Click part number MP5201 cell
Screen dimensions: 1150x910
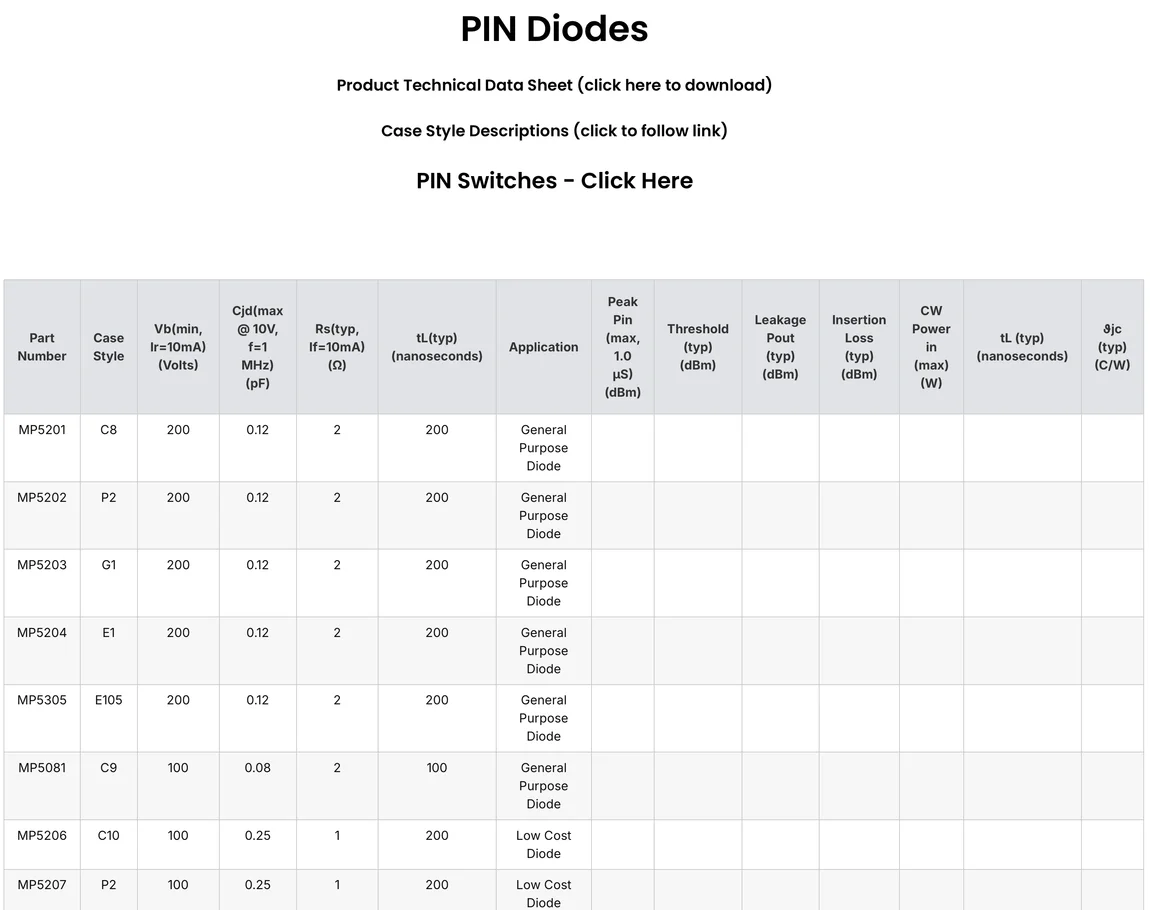pyautogui.click(x=42, y=430)
